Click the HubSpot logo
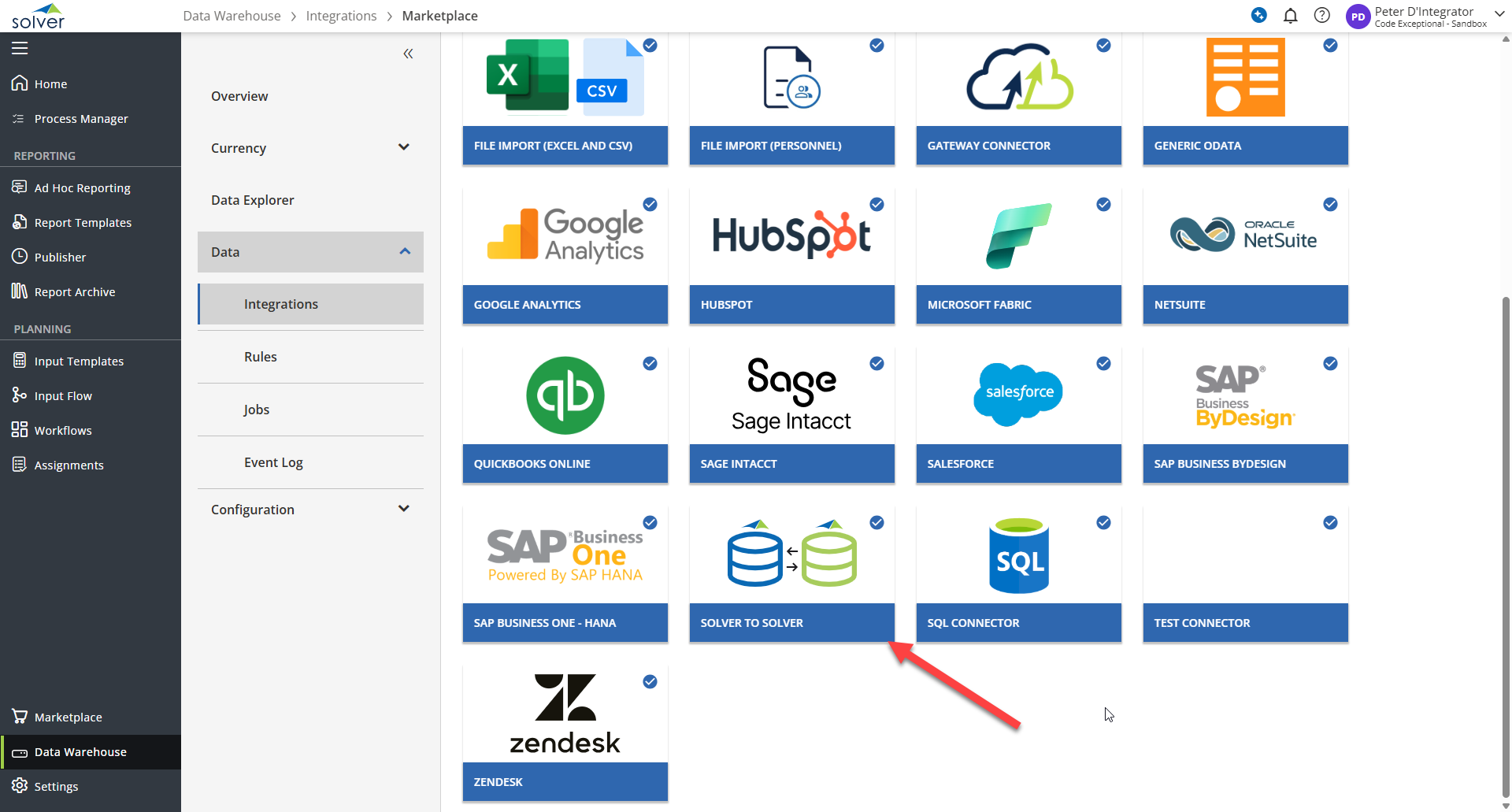The image size is (1512, 812). point(791,235)
